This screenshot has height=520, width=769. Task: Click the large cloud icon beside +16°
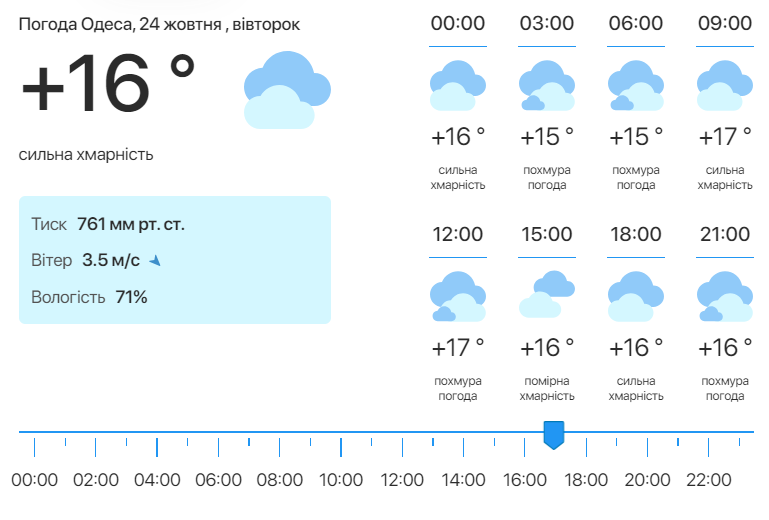click(x=279, y=92)
